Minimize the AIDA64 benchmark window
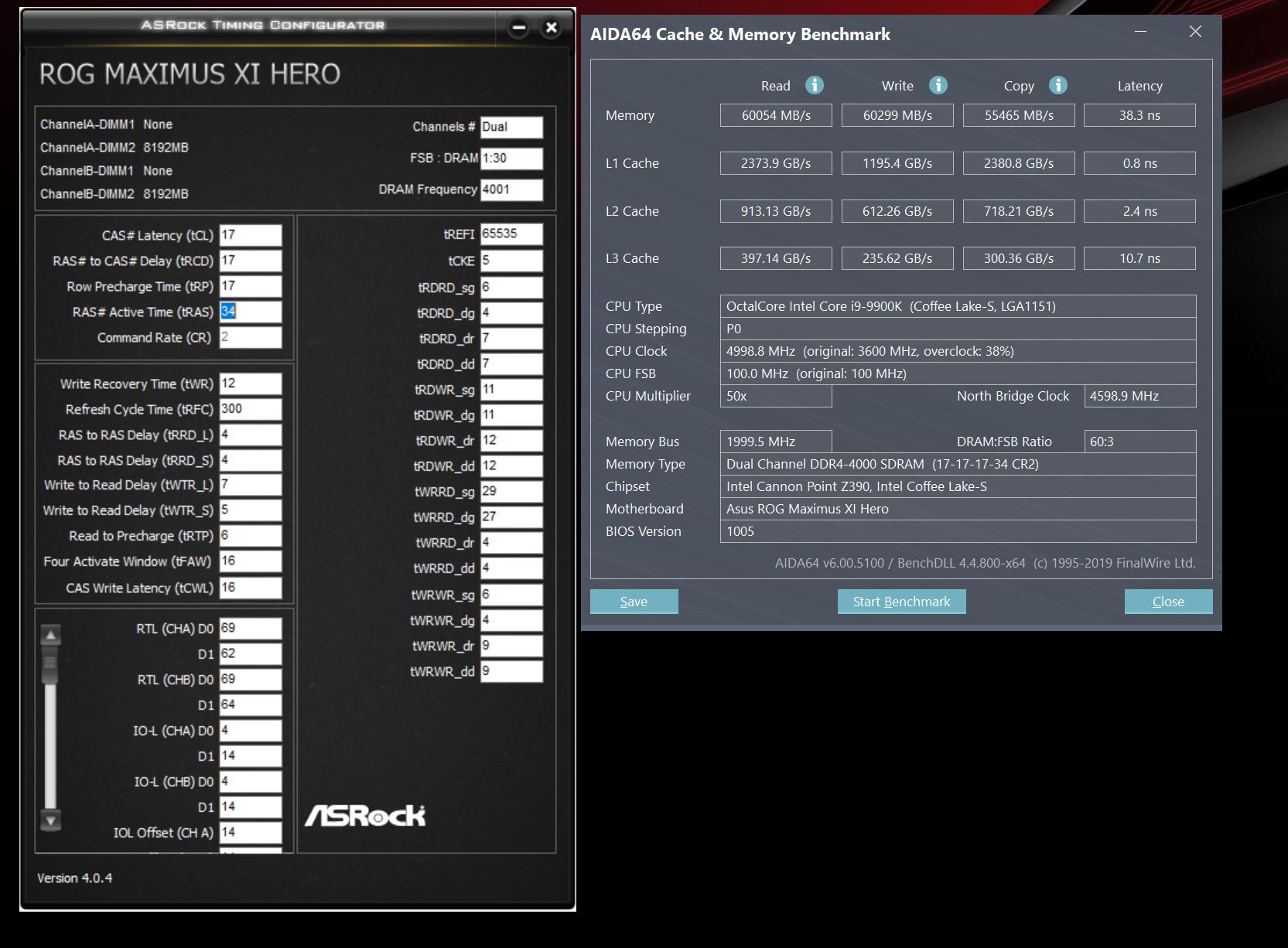Image resolution: width=1288 pixels, height=948 pixels. [1140, 32]
